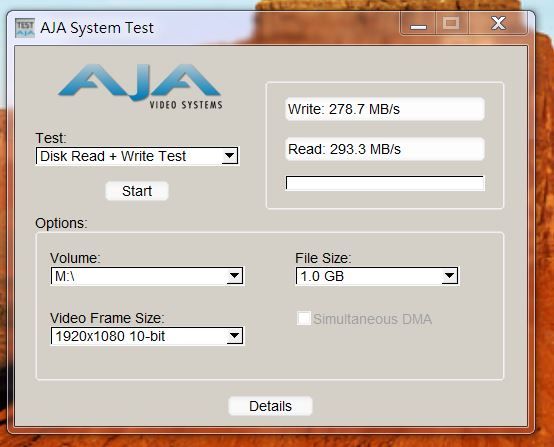The width and height of the screenshot is (554, 447).
Task: Expand the Video Frame Size dropdown arrow
Action: click(235, 336)
